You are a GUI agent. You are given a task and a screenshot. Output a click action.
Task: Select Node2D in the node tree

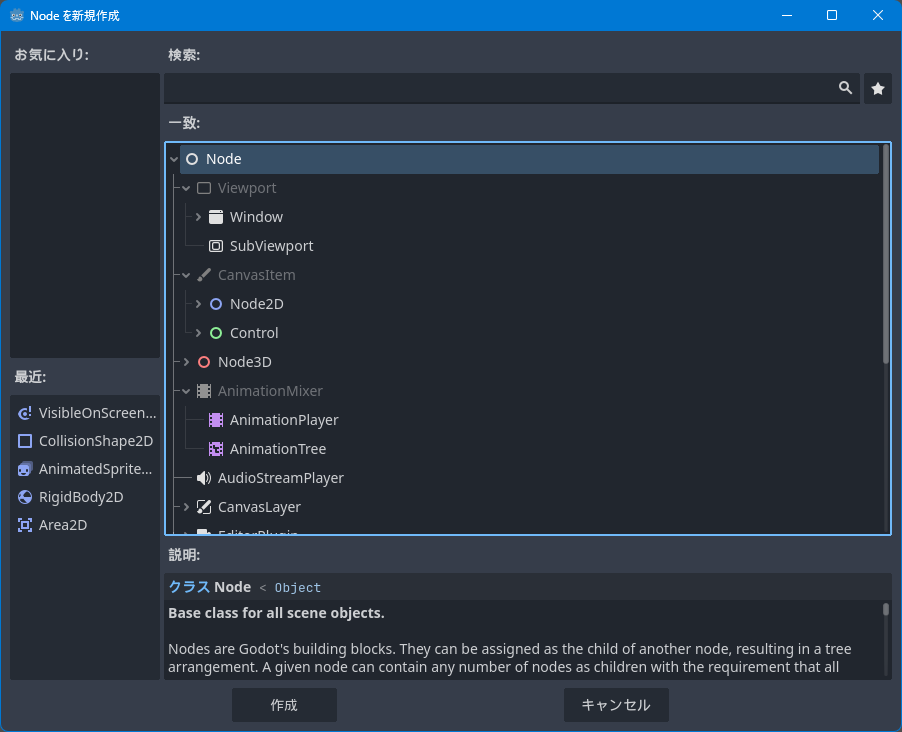pyautogui.click(x=257, y=304)
